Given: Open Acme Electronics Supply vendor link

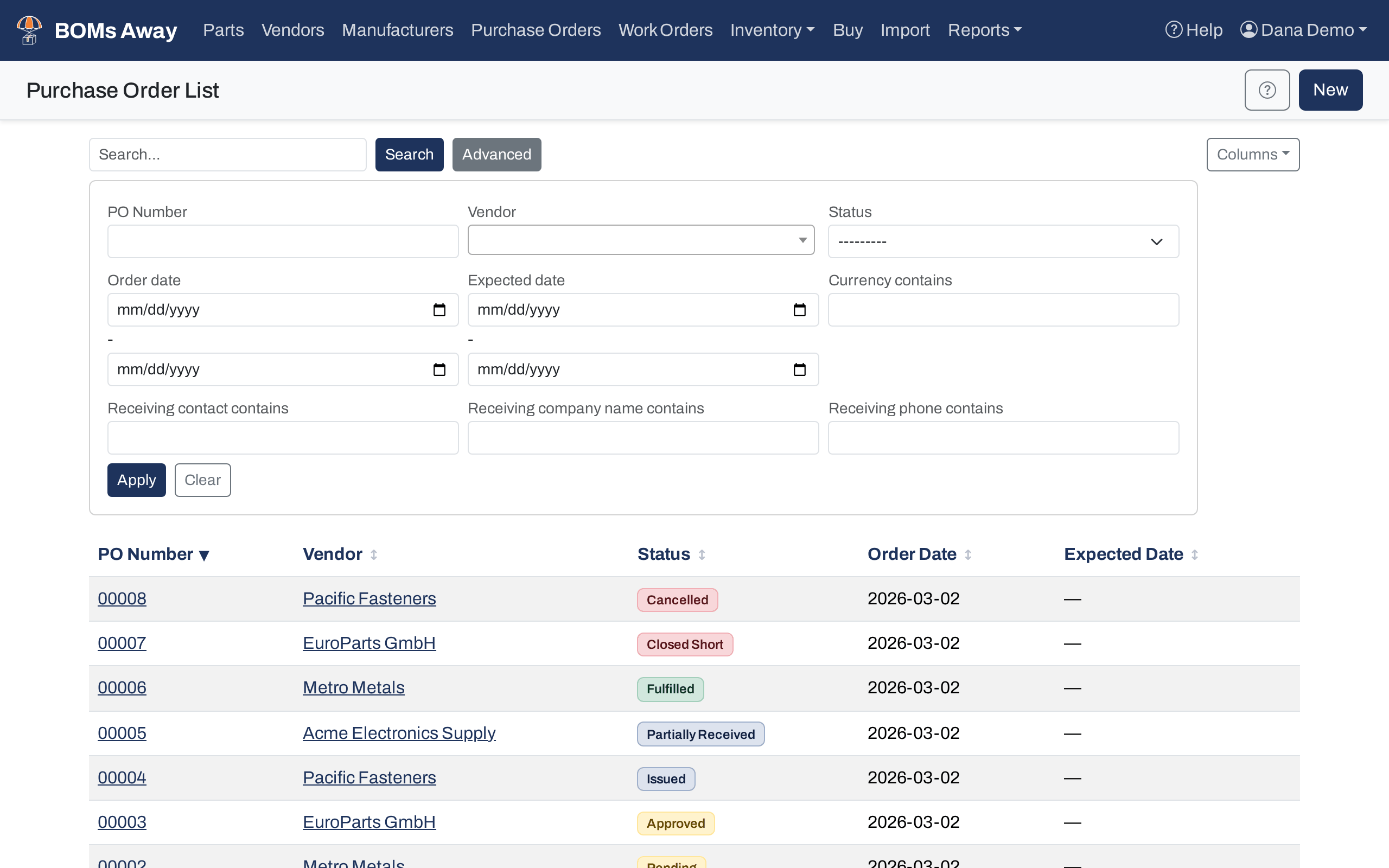Looking at the screenshot, I should point(399,733).
